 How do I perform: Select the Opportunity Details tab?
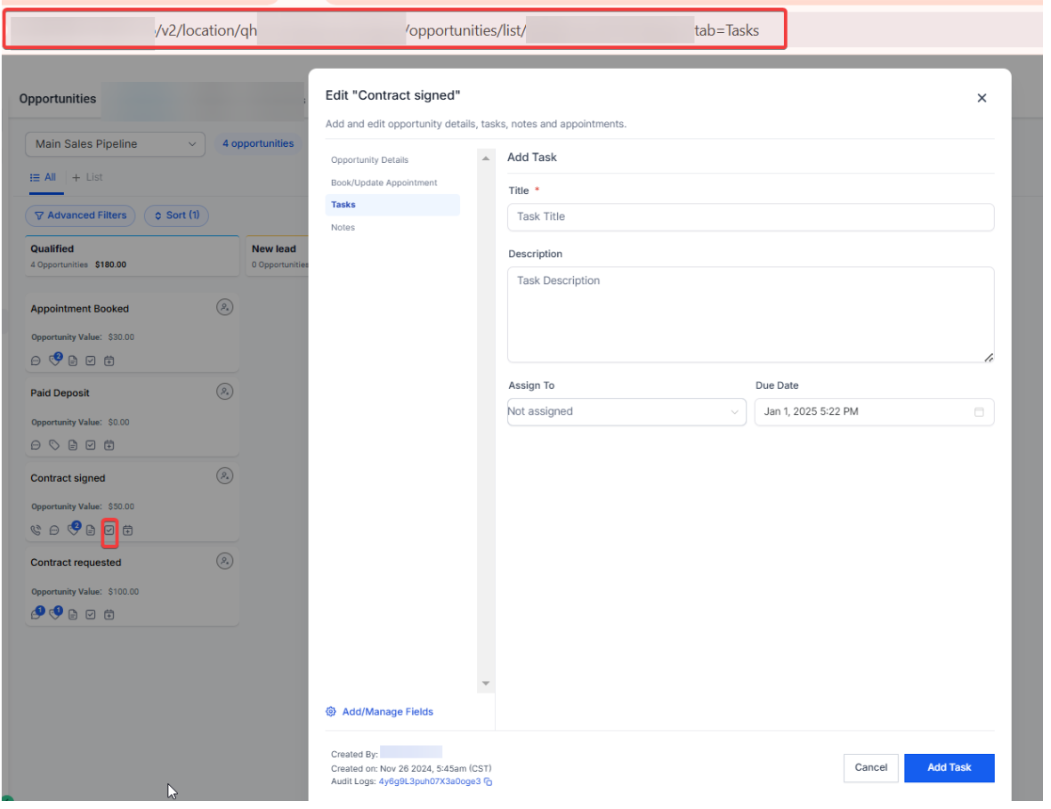[x=370, y=160]
